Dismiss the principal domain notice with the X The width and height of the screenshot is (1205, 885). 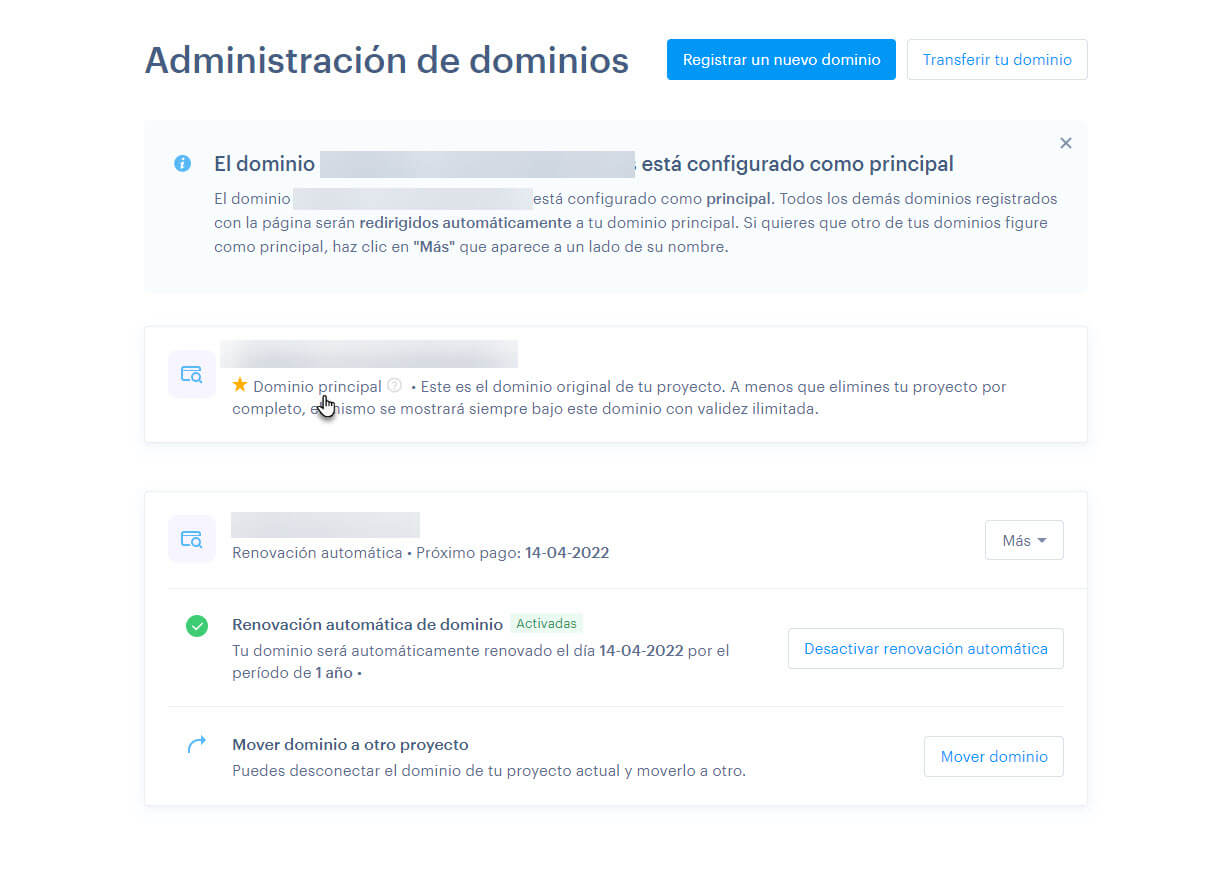(1065, 143)
